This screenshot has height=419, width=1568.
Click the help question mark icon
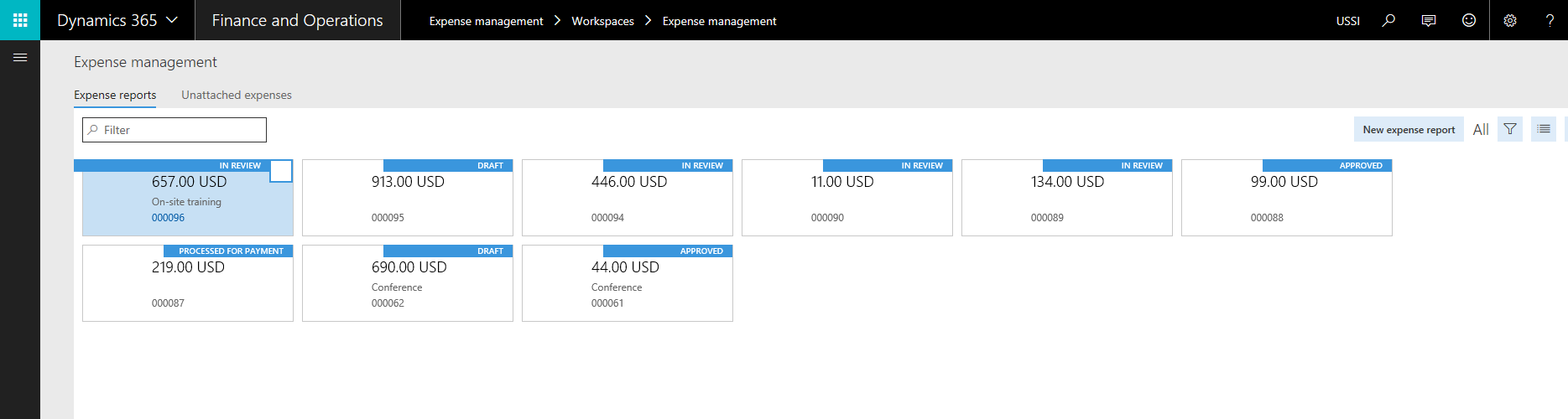1550,20
